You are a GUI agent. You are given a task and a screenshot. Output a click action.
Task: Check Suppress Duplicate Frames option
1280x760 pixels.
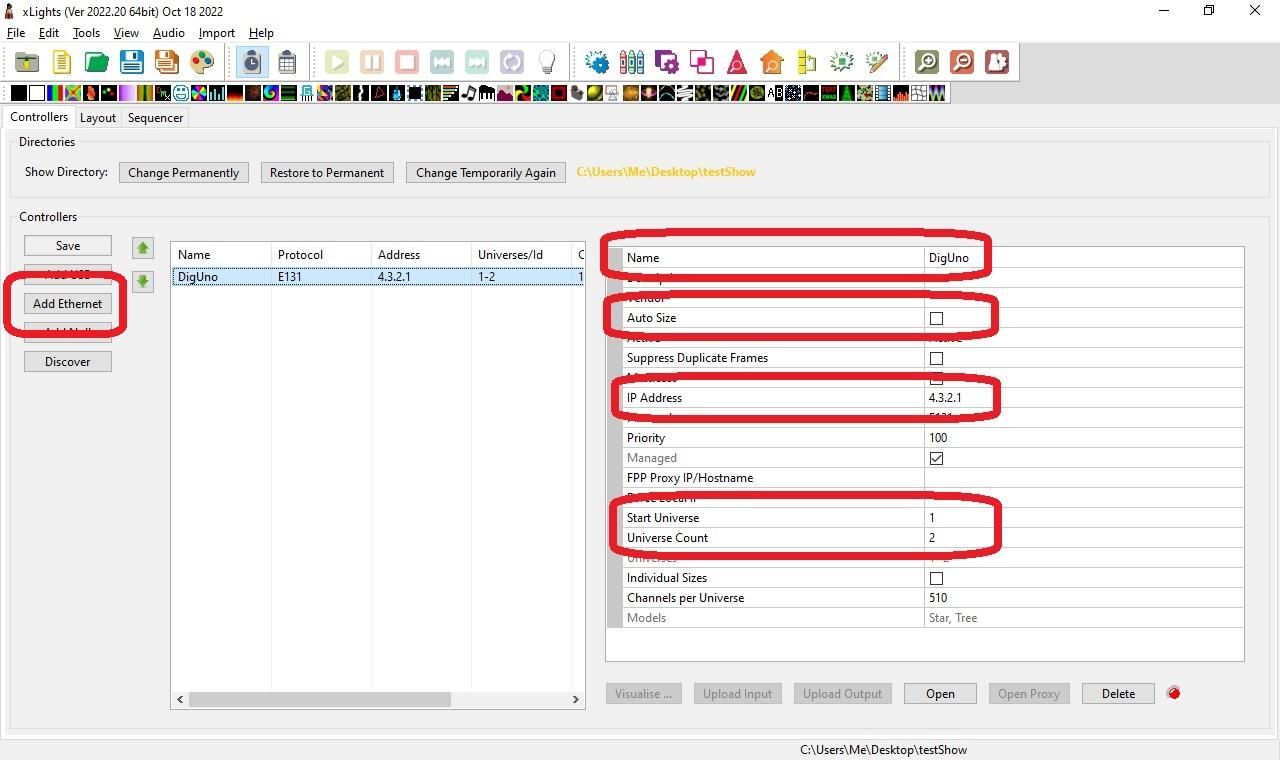936,358
